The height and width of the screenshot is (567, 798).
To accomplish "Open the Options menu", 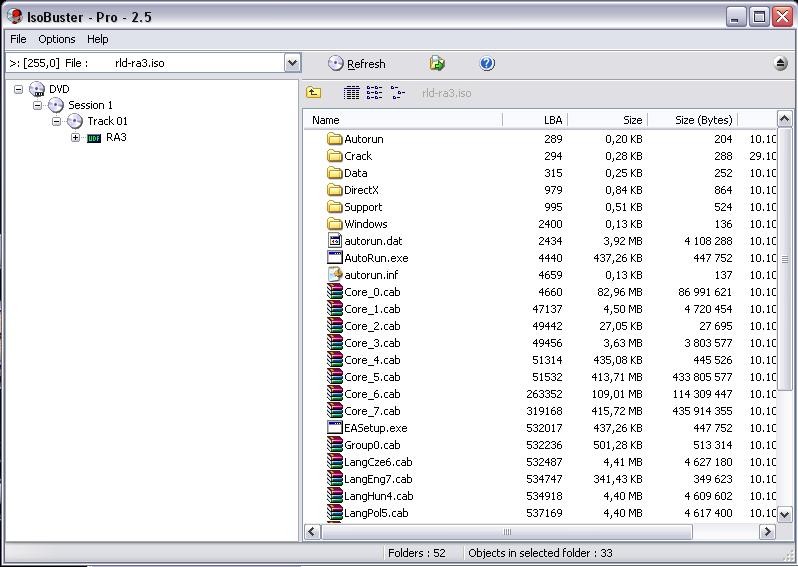I will [x=56, y=39].
